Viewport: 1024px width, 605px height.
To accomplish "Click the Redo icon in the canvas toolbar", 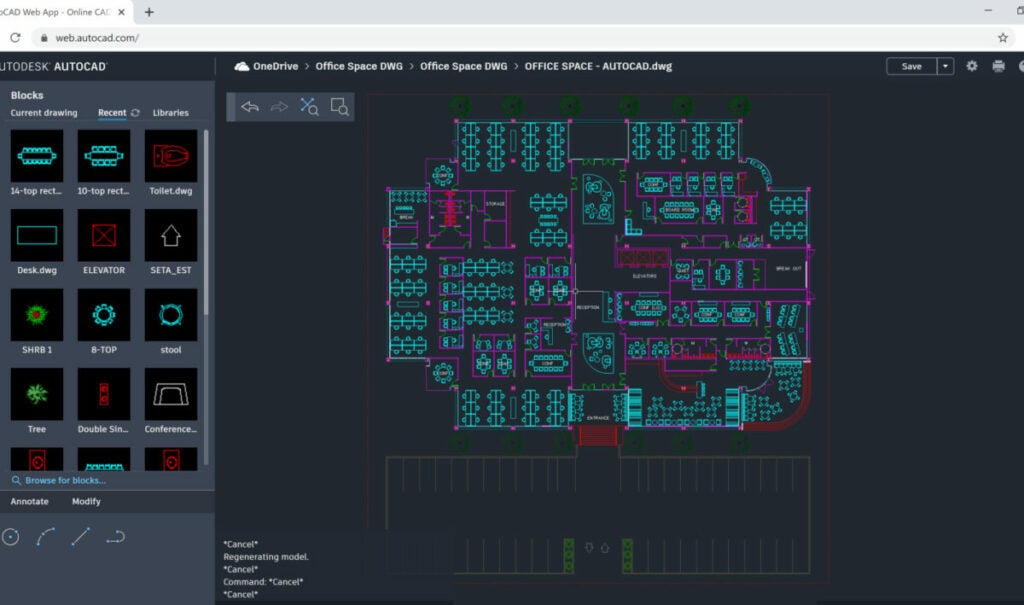I will [x=278, y=106].
